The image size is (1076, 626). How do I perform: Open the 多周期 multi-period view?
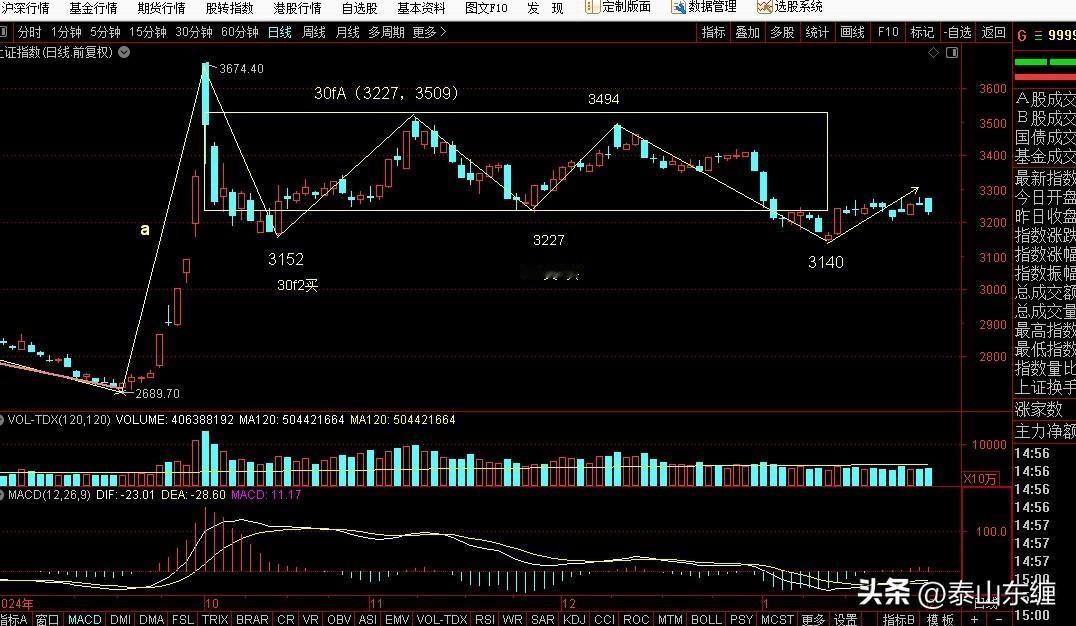pyautogui.click(x=386, y=32)
